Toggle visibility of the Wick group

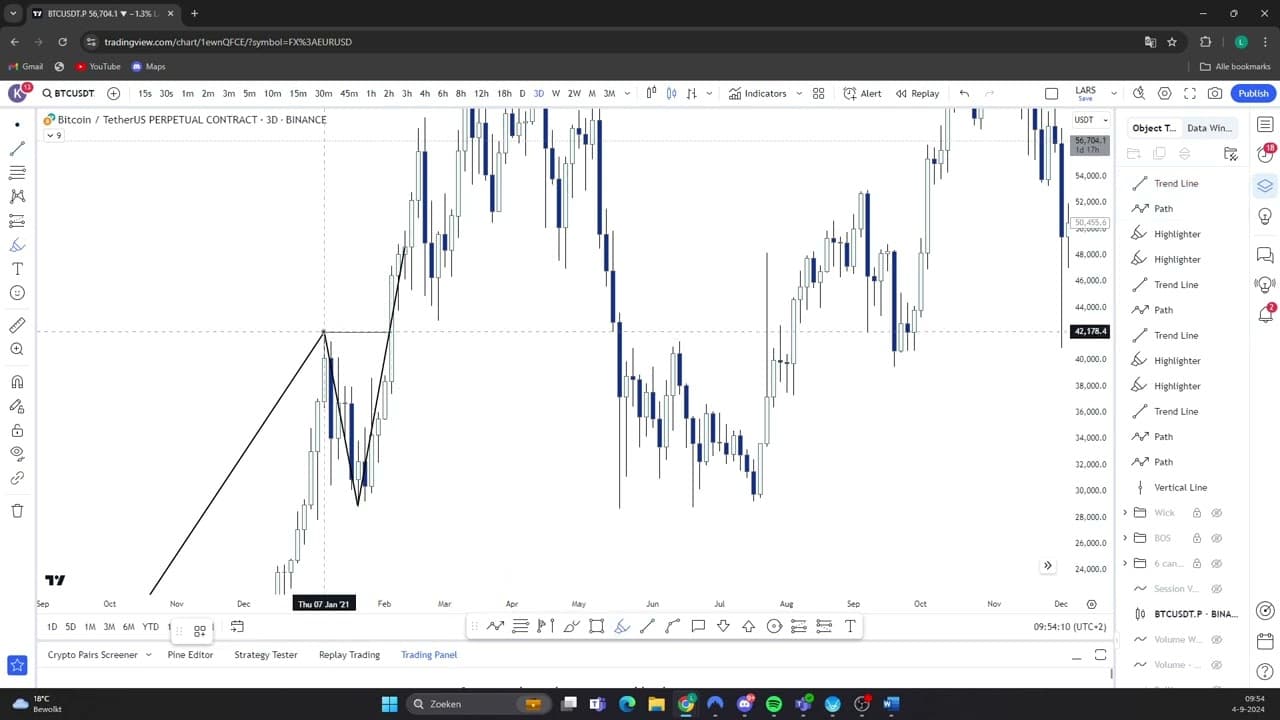coord(1217,513)
